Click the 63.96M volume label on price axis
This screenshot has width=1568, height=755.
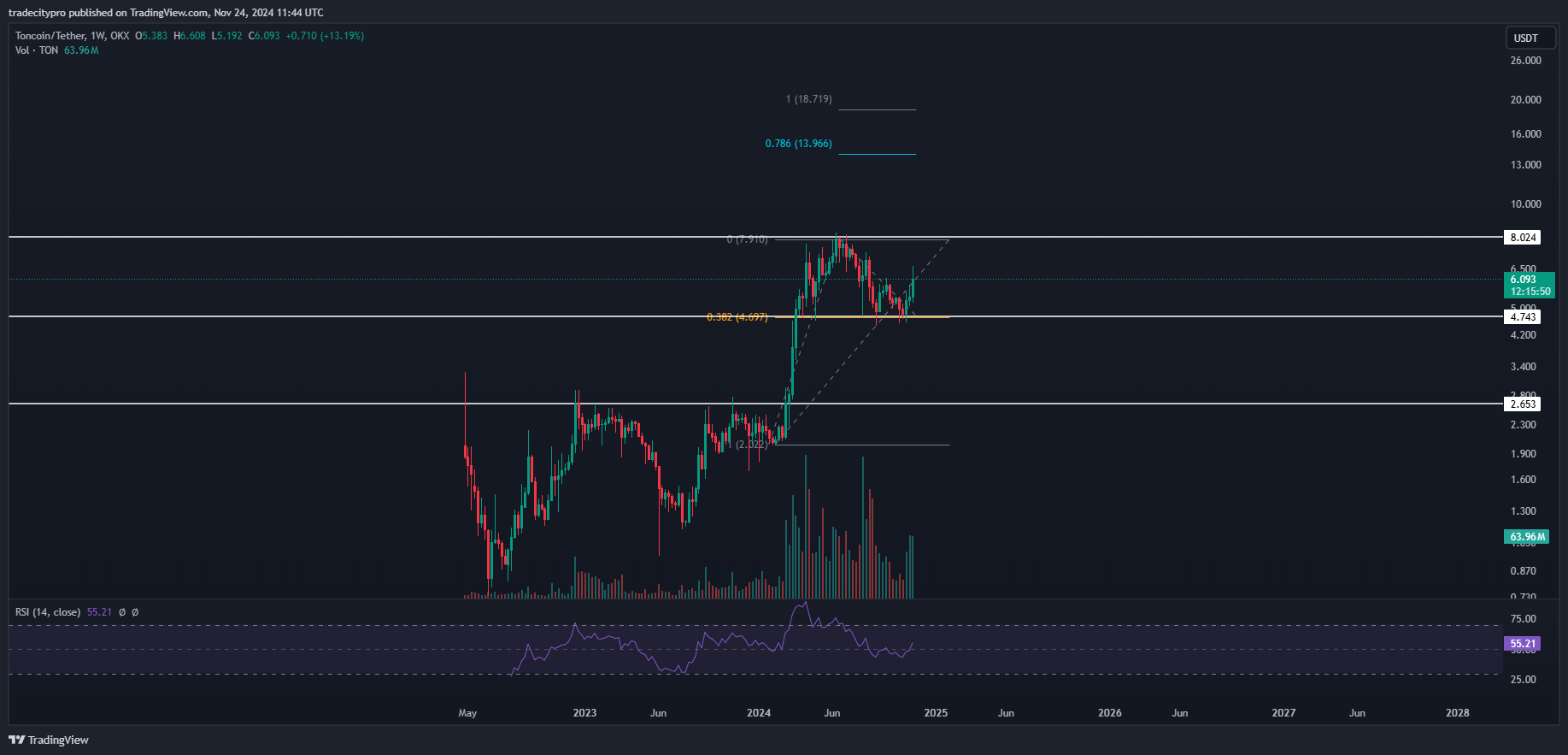pyautogui.click(x=1526, y=537)
